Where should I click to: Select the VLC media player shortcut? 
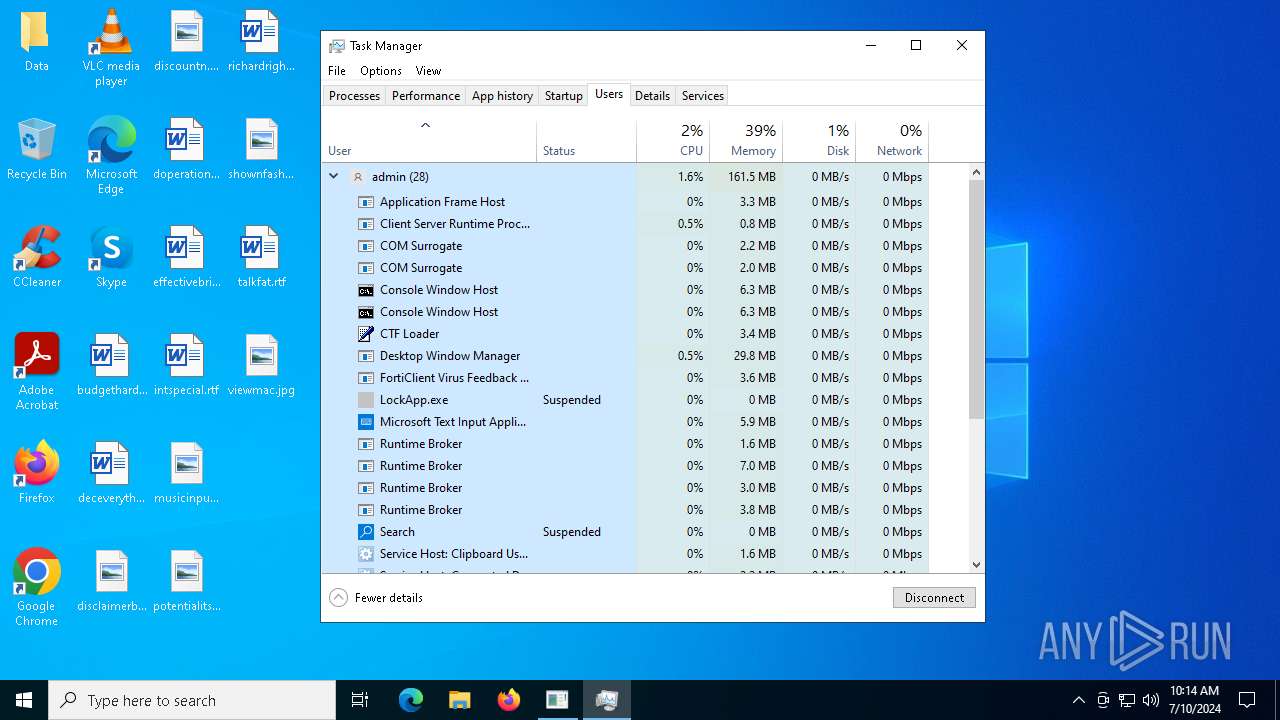(111, 47)
